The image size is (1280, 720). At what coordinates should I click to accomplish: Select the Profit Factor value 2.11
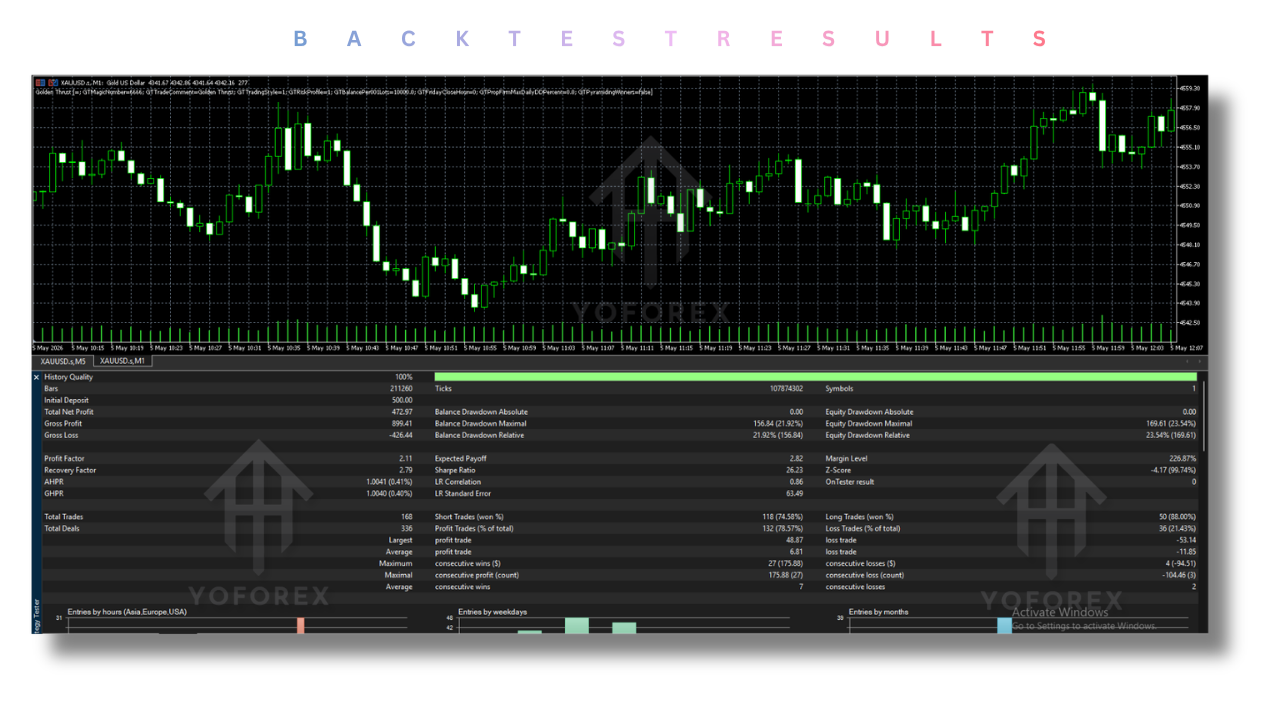pyautogui.click(x=405, y=459)
